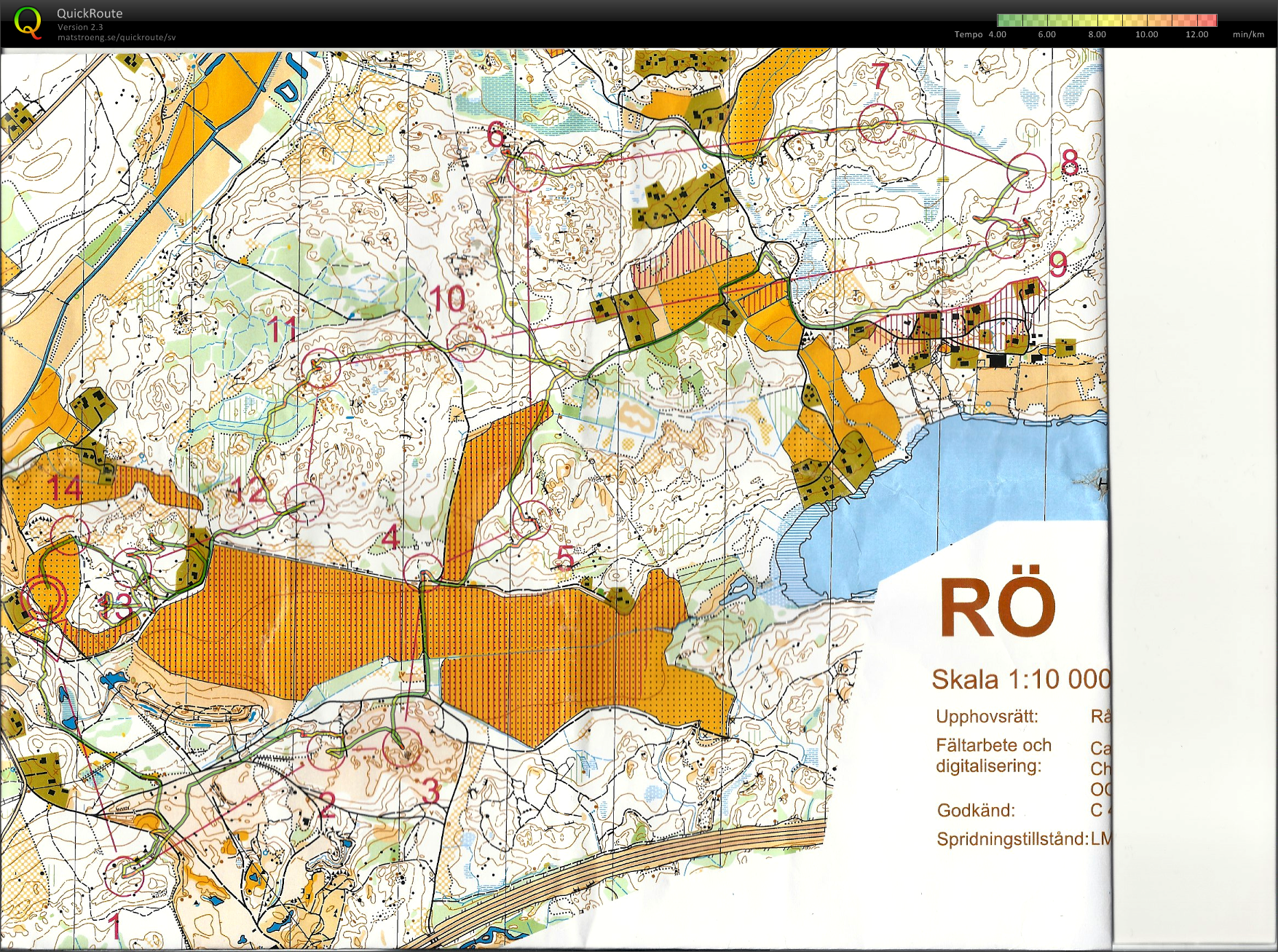This screenshot has width=1278, height=952.
Task: Click the control circle for point 7
Action: coord(877,124)
